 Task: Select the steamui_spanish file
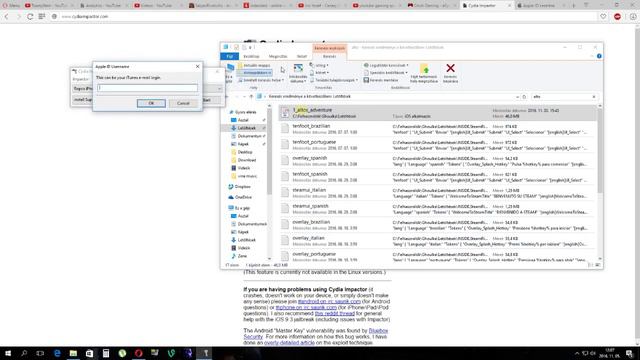[x=437, y=209]
